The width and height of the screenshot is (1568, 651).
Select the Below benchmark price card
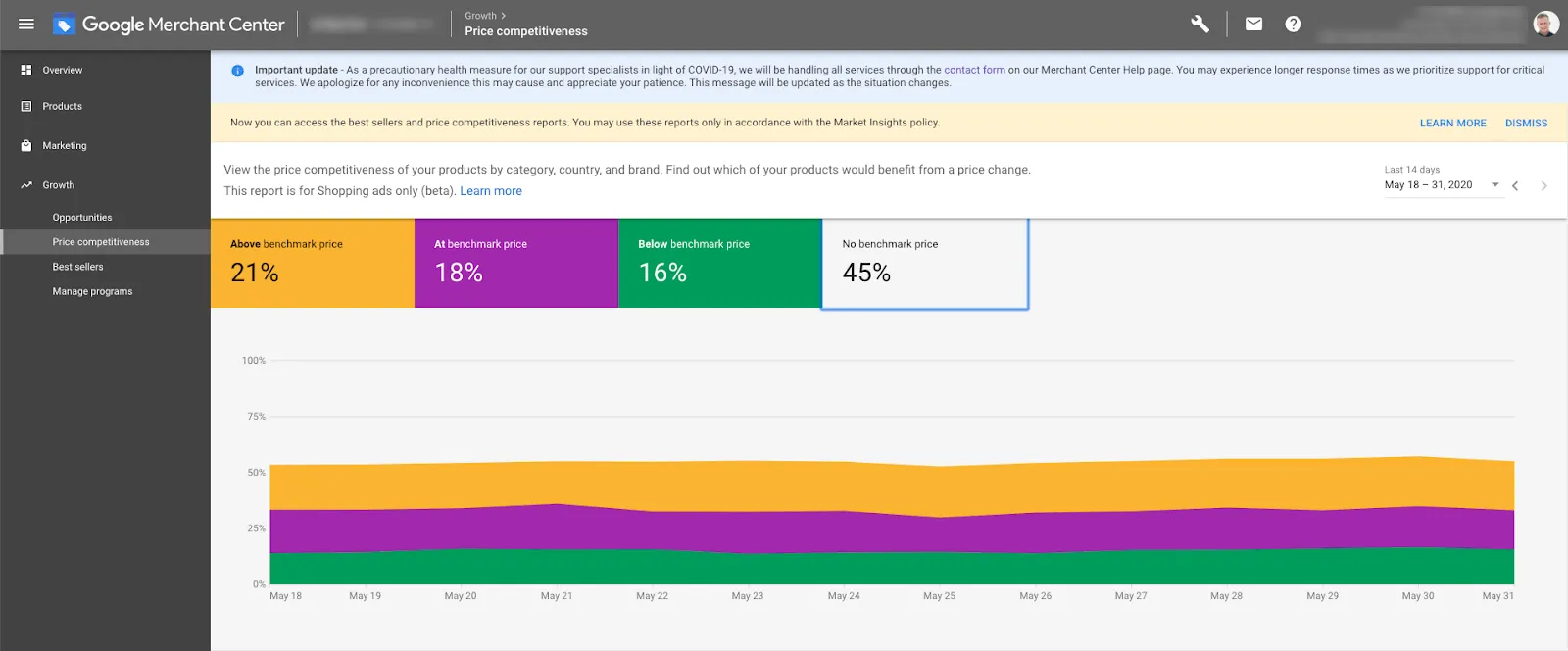tap(720, 263)
